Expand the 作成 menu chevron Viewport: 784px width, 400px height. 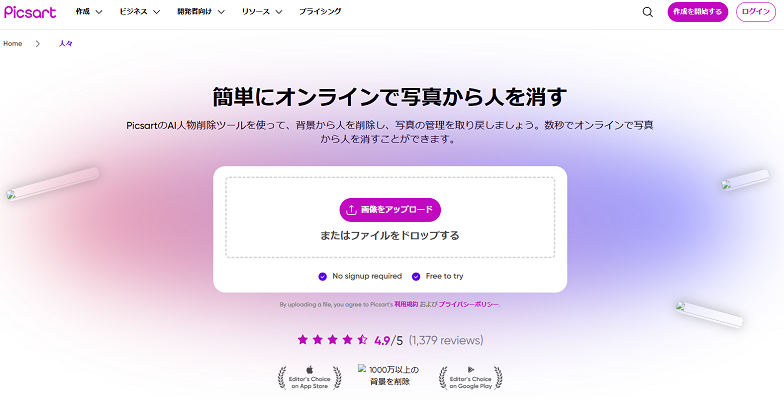point(98,12)
